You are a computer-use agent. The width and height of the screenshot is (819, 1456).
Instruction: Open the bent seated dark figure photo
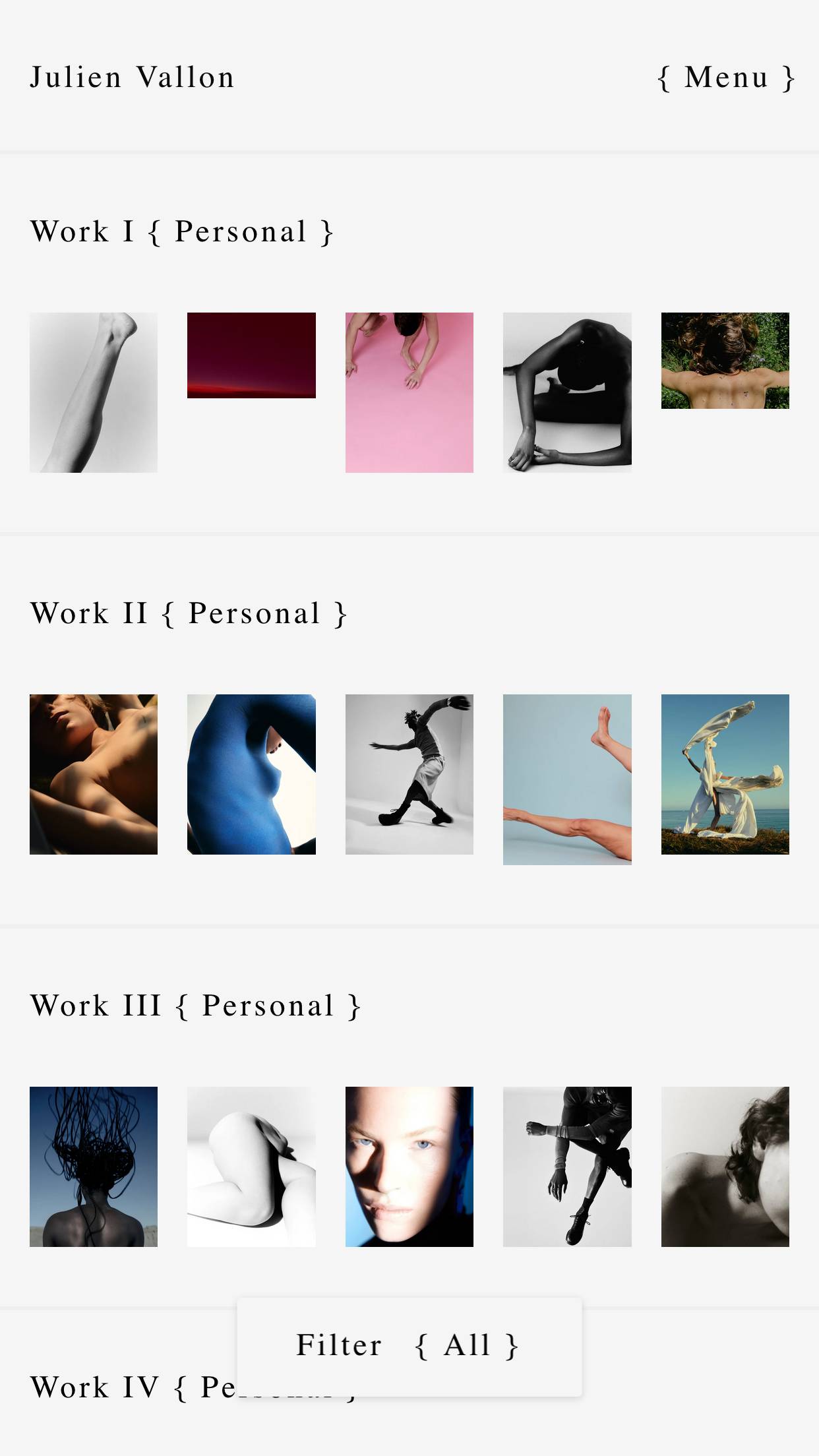tap(567, 392)
